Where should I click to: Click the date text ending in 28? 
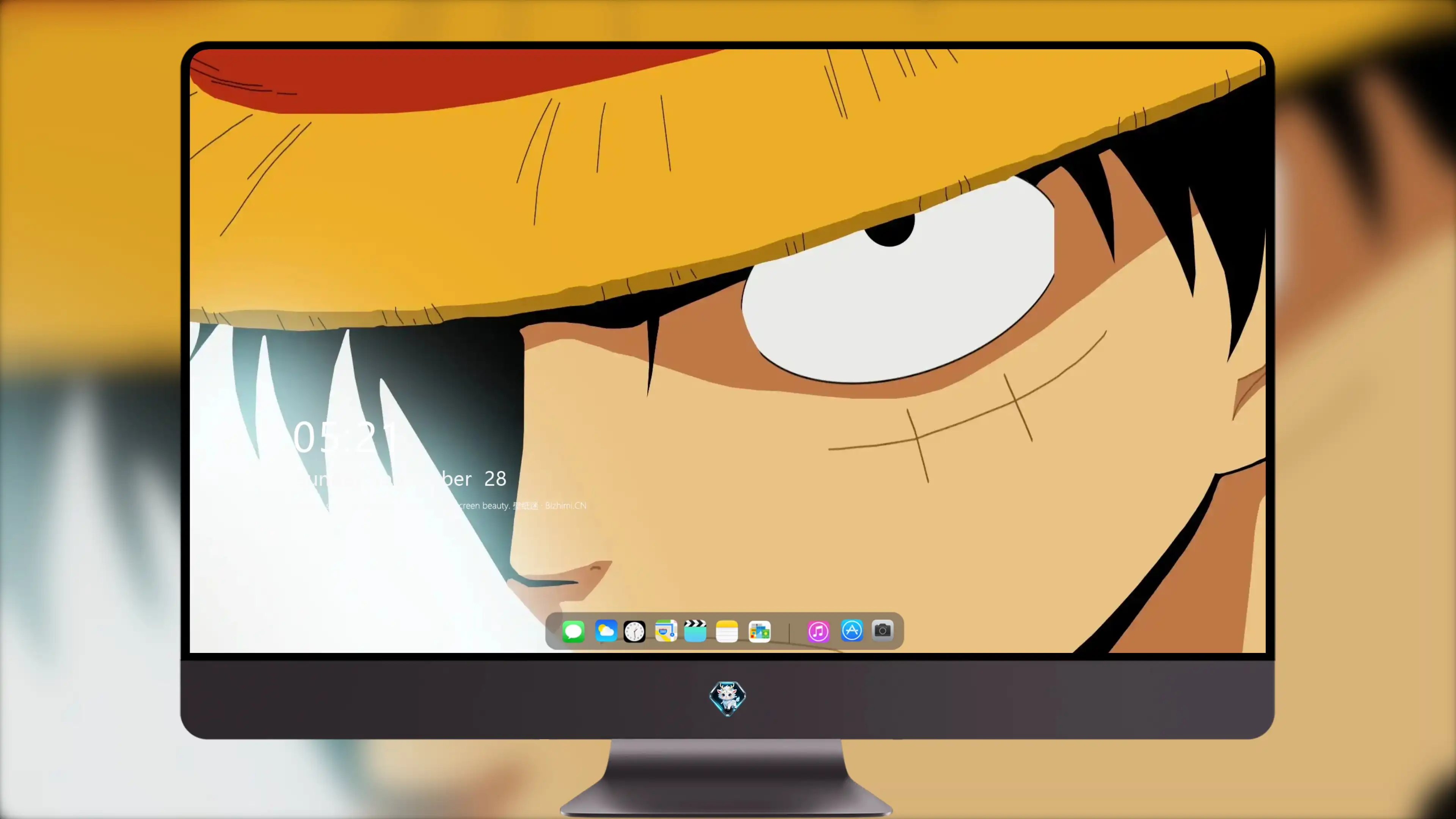click(x=400, y=479)
